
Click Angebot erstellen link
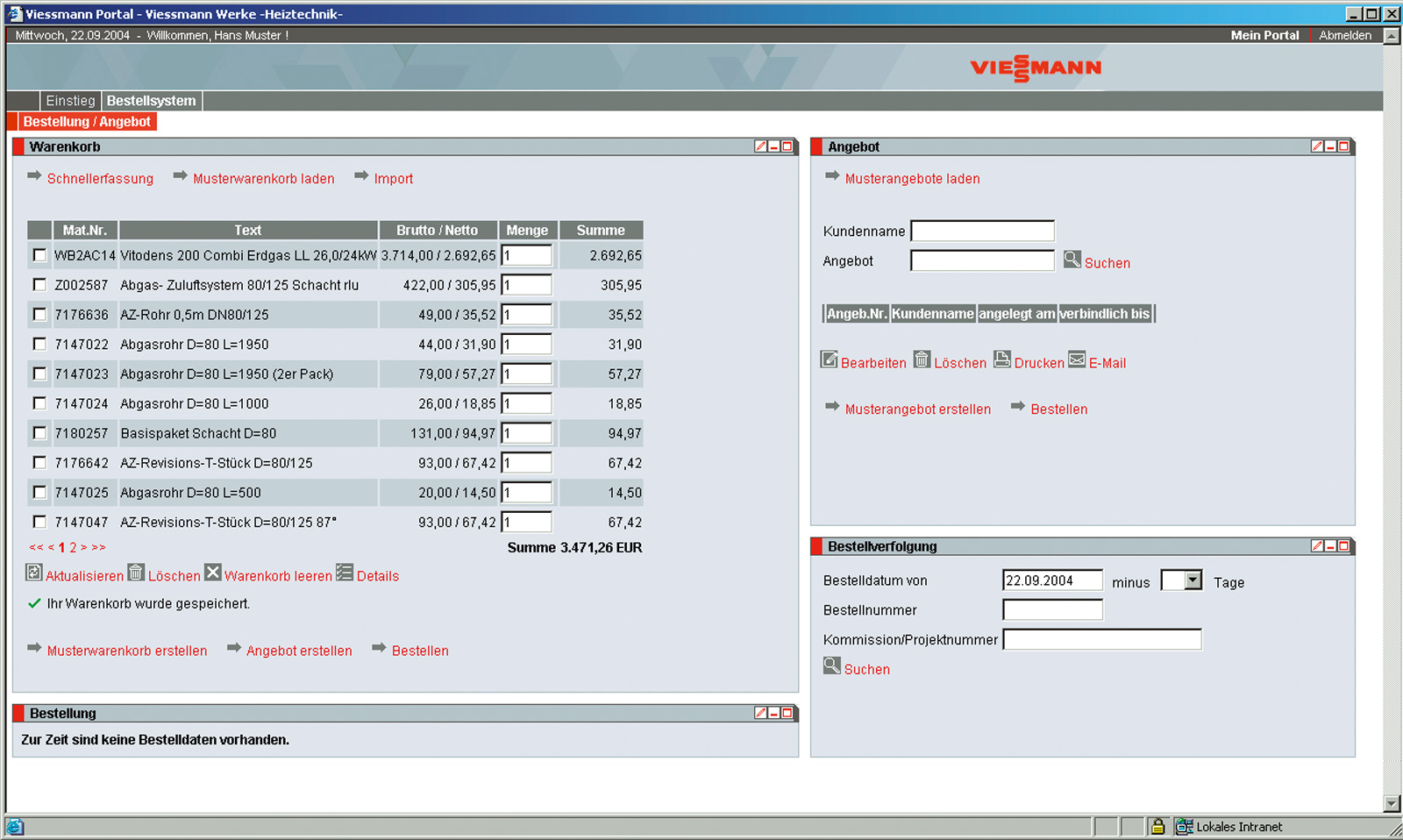click(x=299, y=651)
